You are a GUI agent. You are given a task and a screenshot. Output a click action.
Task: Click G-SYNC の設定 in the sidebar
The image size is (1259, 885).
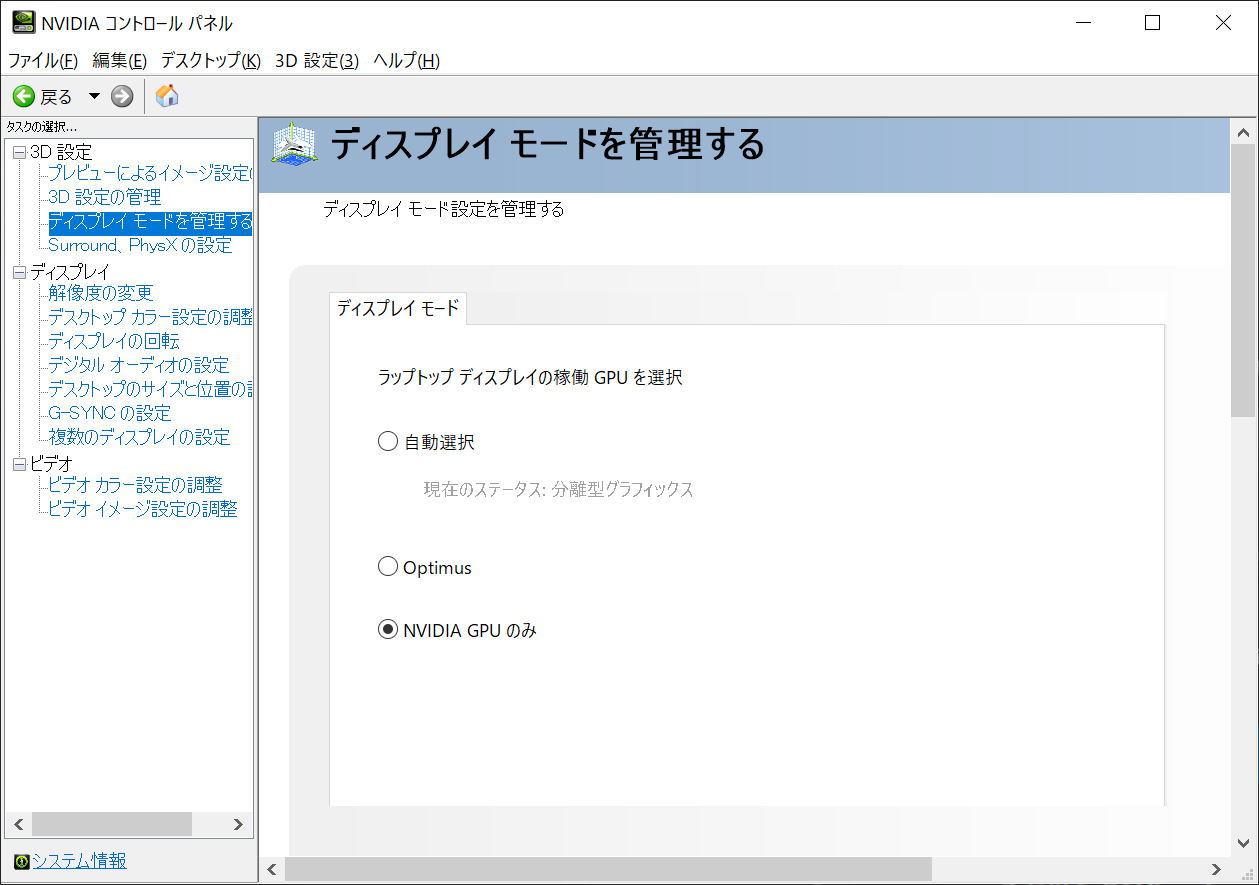point(109,413)
